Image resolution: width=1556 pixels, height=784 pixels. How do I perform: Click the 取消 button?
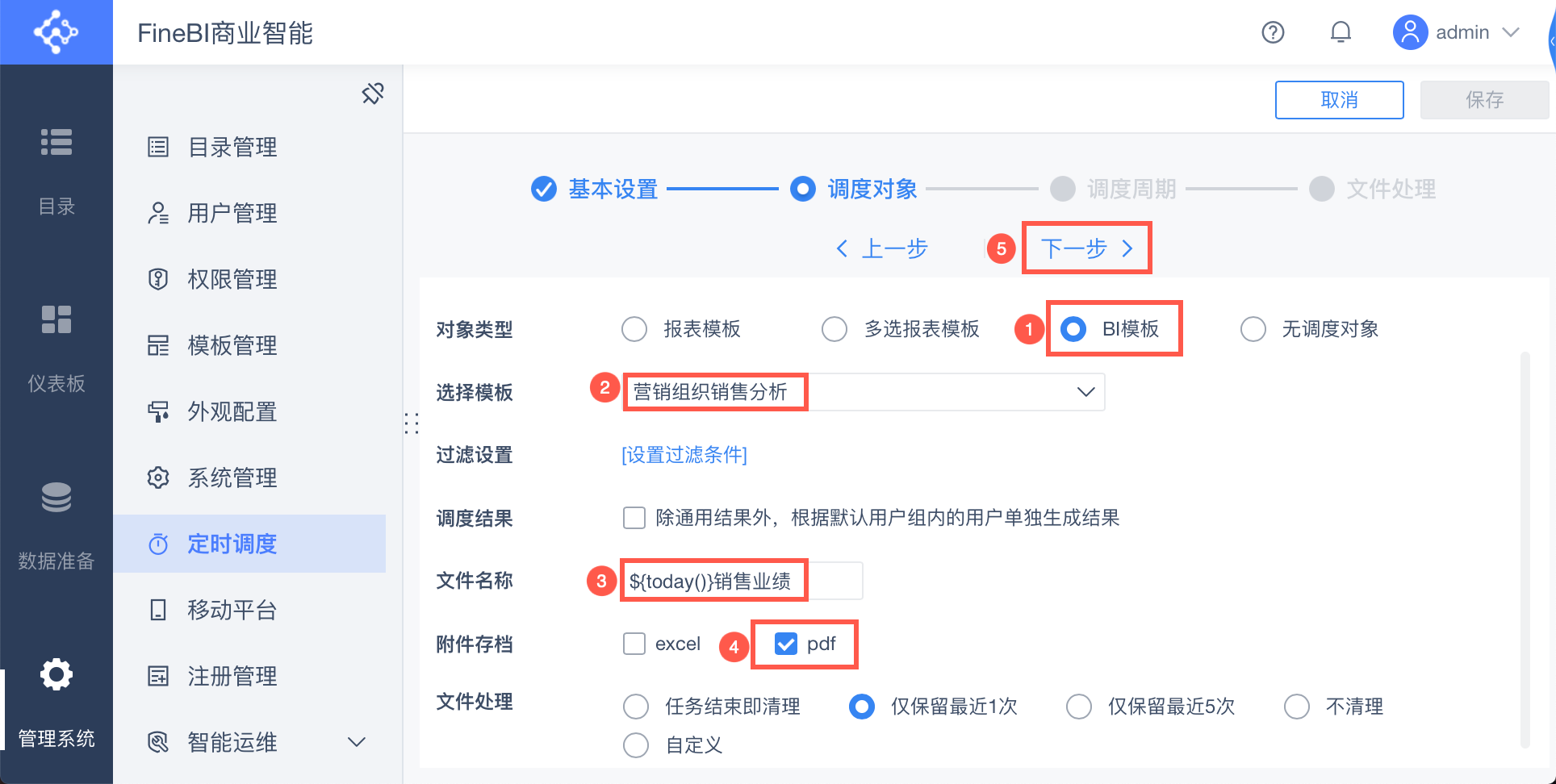tap(1339, 100)
